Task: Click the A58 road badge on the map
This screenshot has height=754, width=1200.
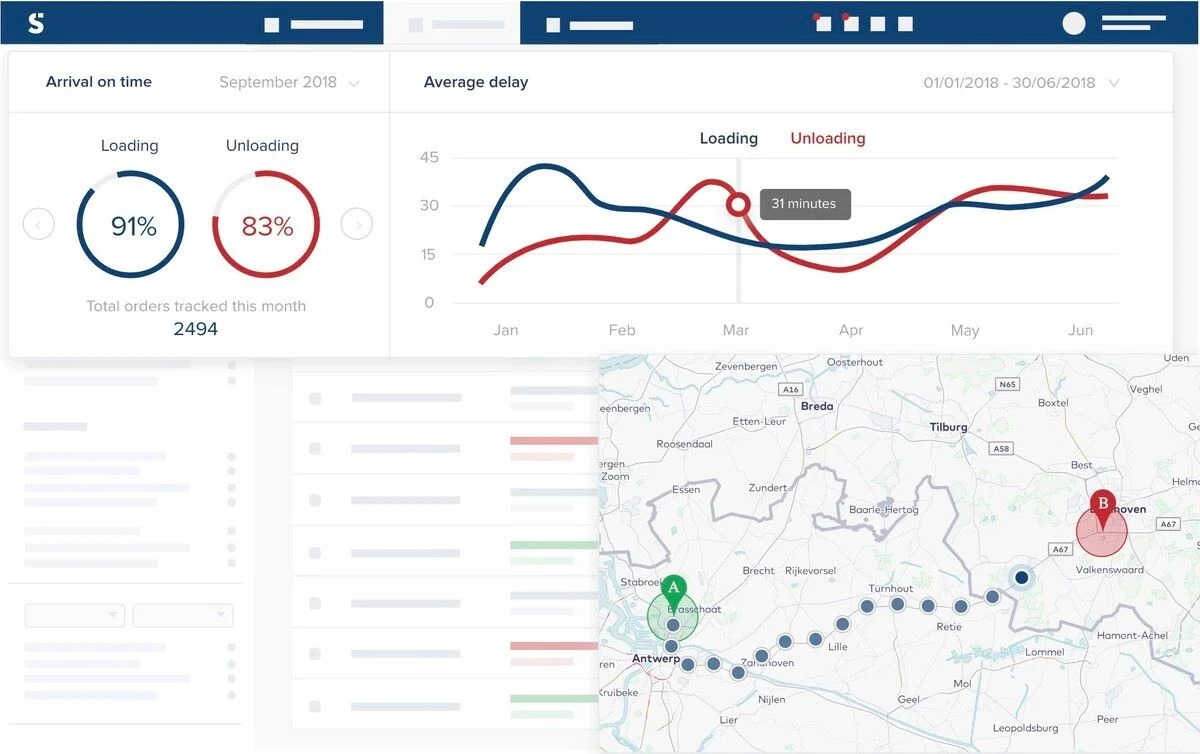Action: pos(1001,449)
